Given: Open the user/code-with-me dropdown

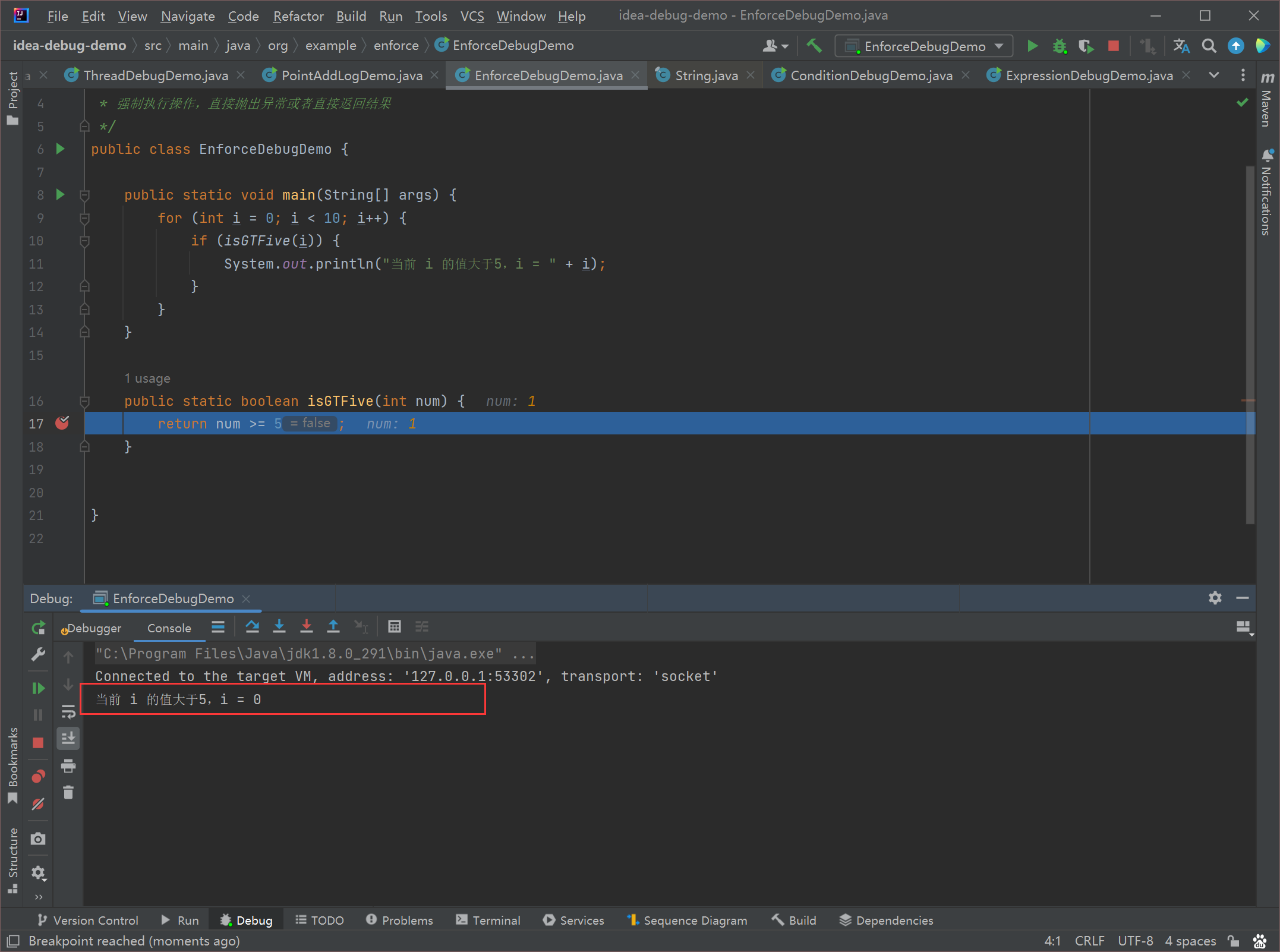Looking at the screenshot, I should (775, 46).
